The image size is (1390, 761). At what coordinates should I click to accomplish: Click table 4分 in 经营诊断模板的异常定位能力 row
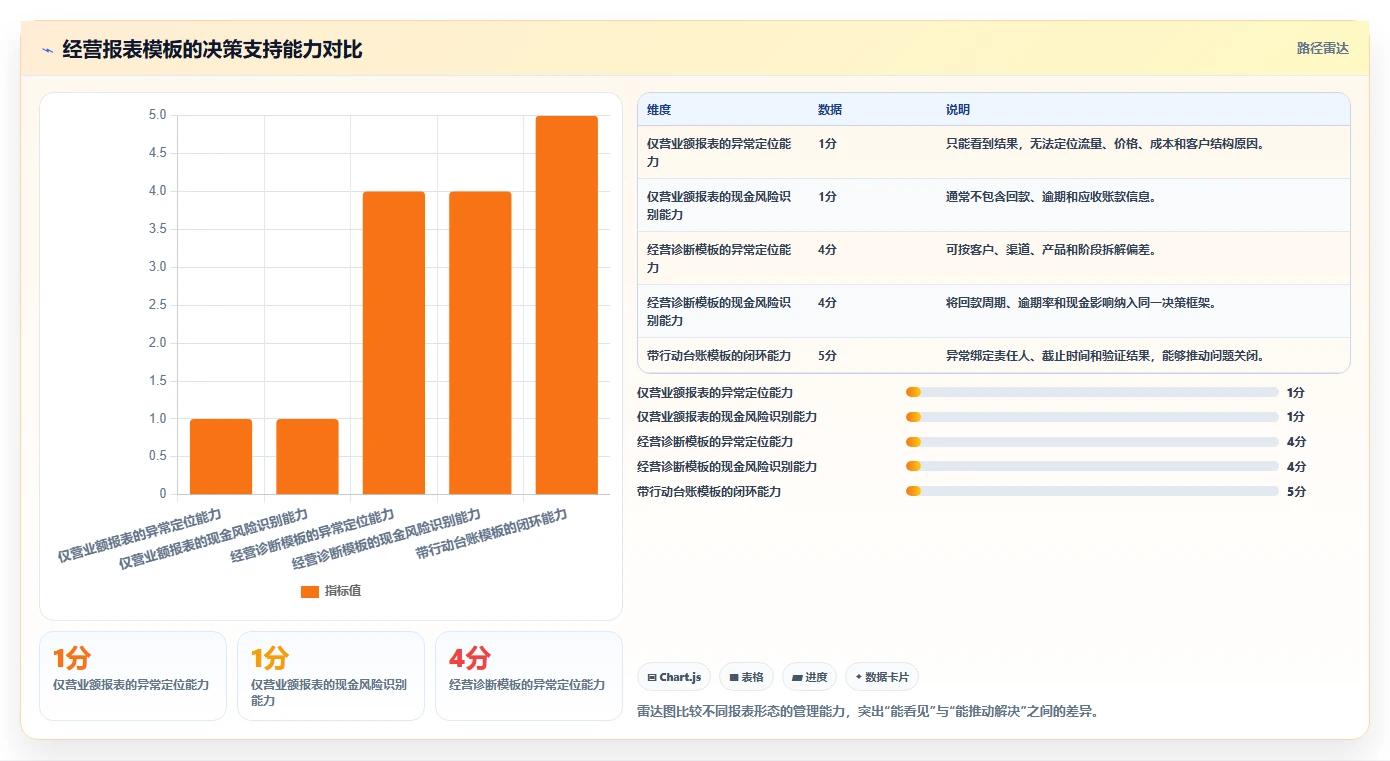coord(827,250)
